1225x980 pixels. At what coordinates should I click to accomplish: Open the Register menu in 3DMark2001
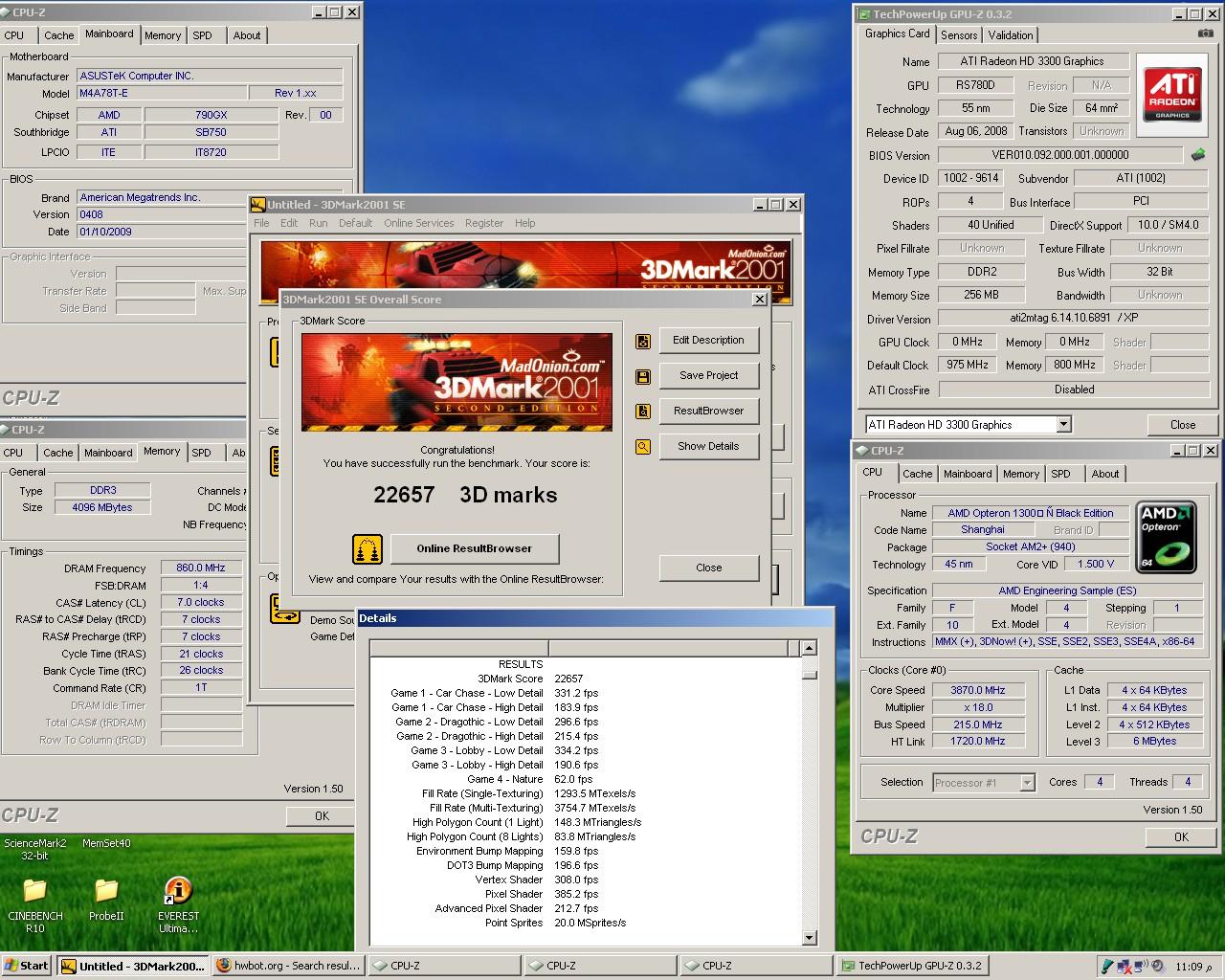coord(484,223)
